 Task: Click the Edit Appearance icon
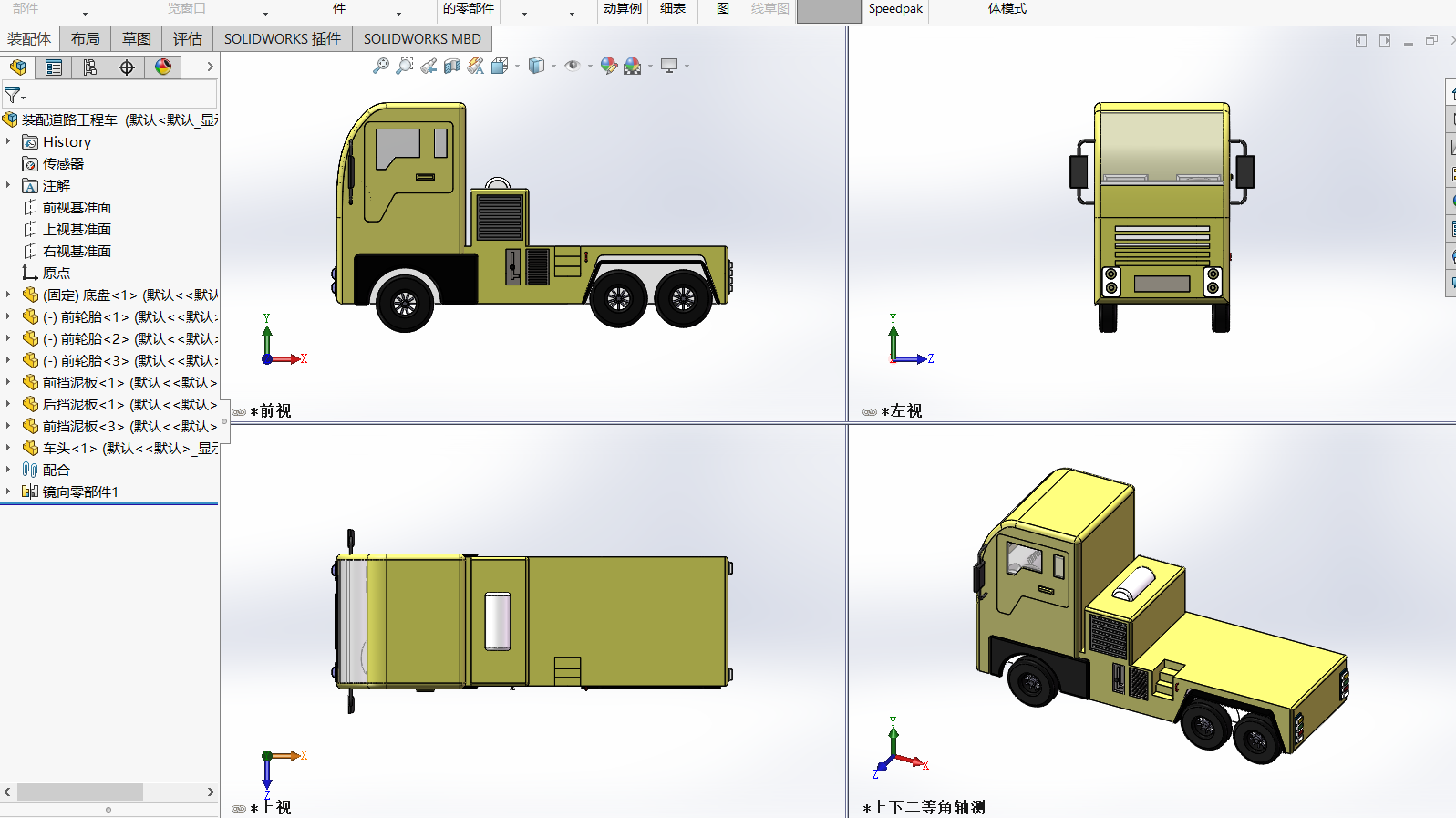click(609, 66)
